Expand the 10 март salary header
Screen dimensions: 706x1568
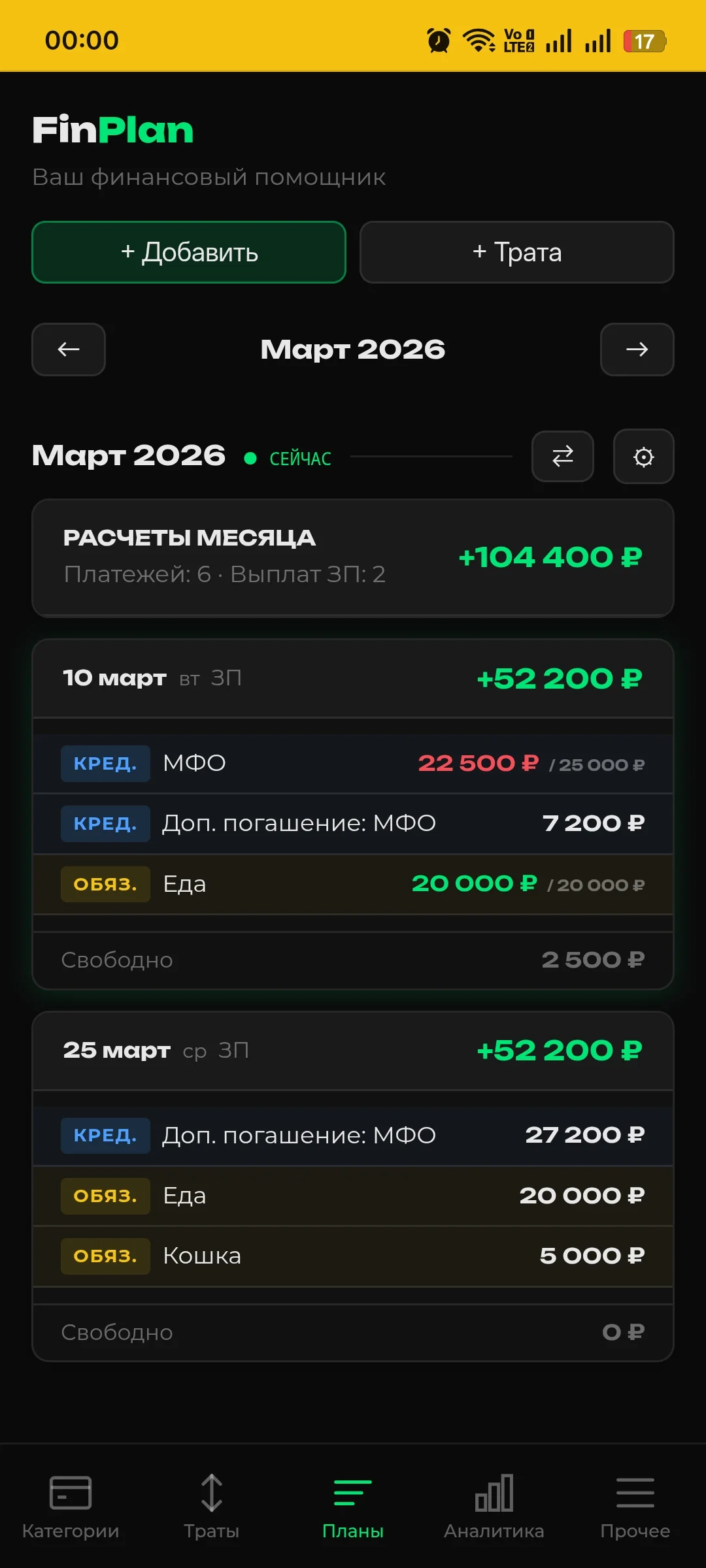353,679
